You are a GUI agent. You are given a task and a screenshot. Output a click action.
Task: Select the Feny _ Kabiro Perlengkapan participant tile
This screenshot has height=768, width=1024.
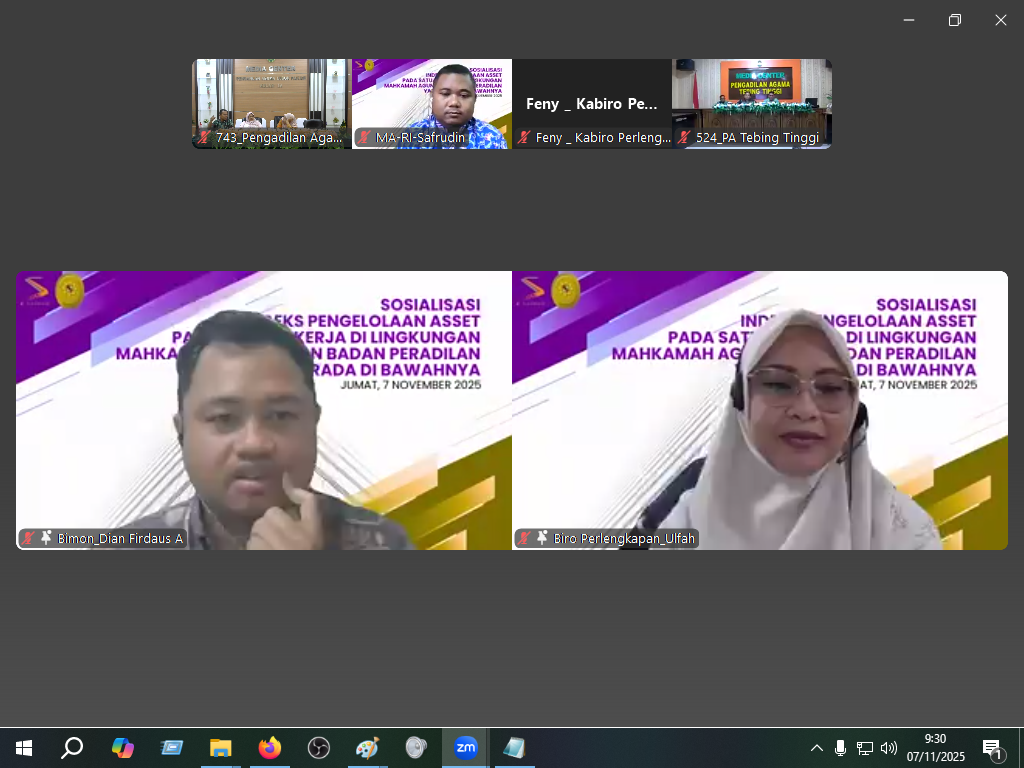(591, 103)
